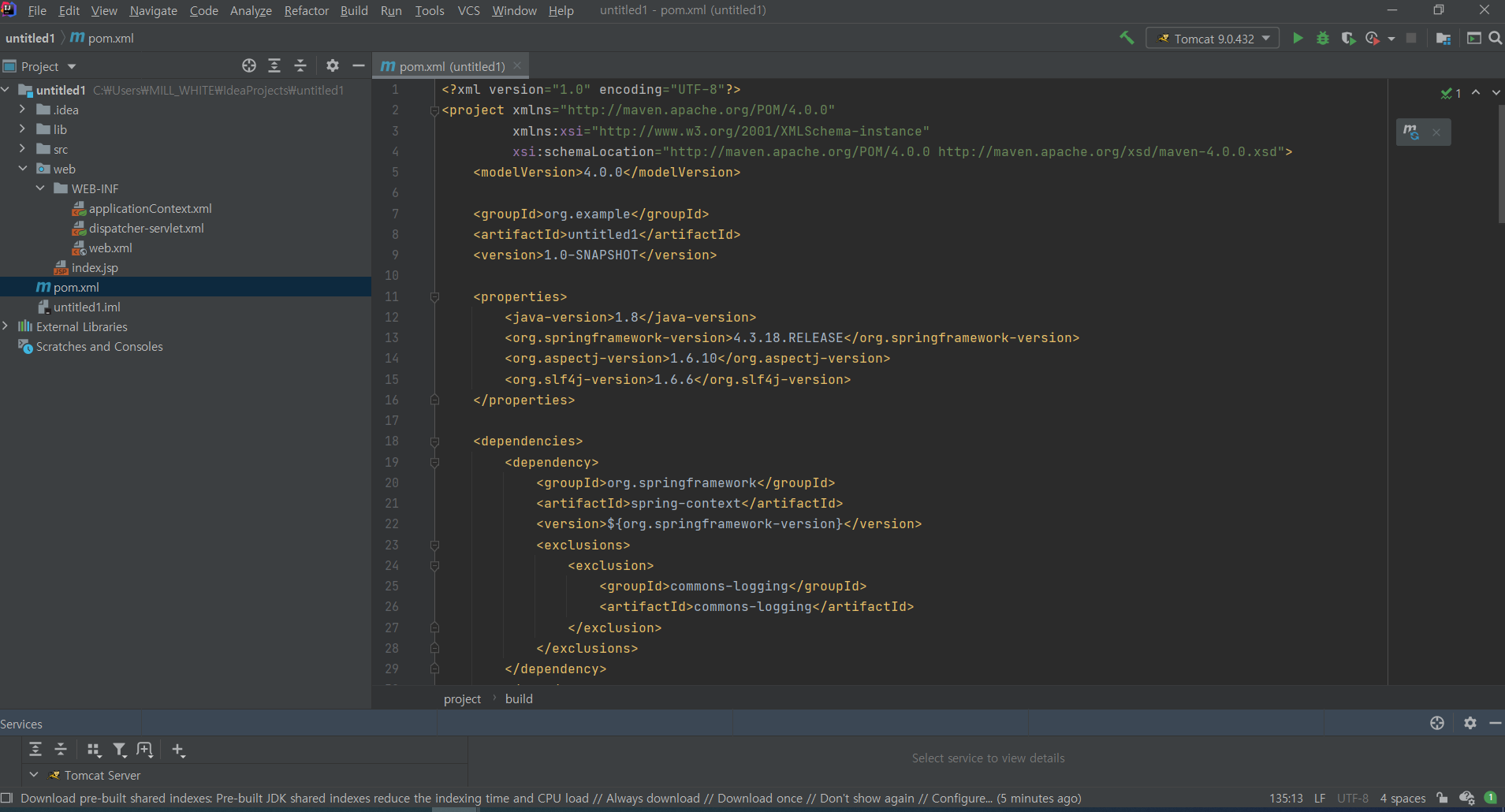This screenshot has width=1505, height=812.
Task: Add service with plus icon
Action: coord(178,750)
